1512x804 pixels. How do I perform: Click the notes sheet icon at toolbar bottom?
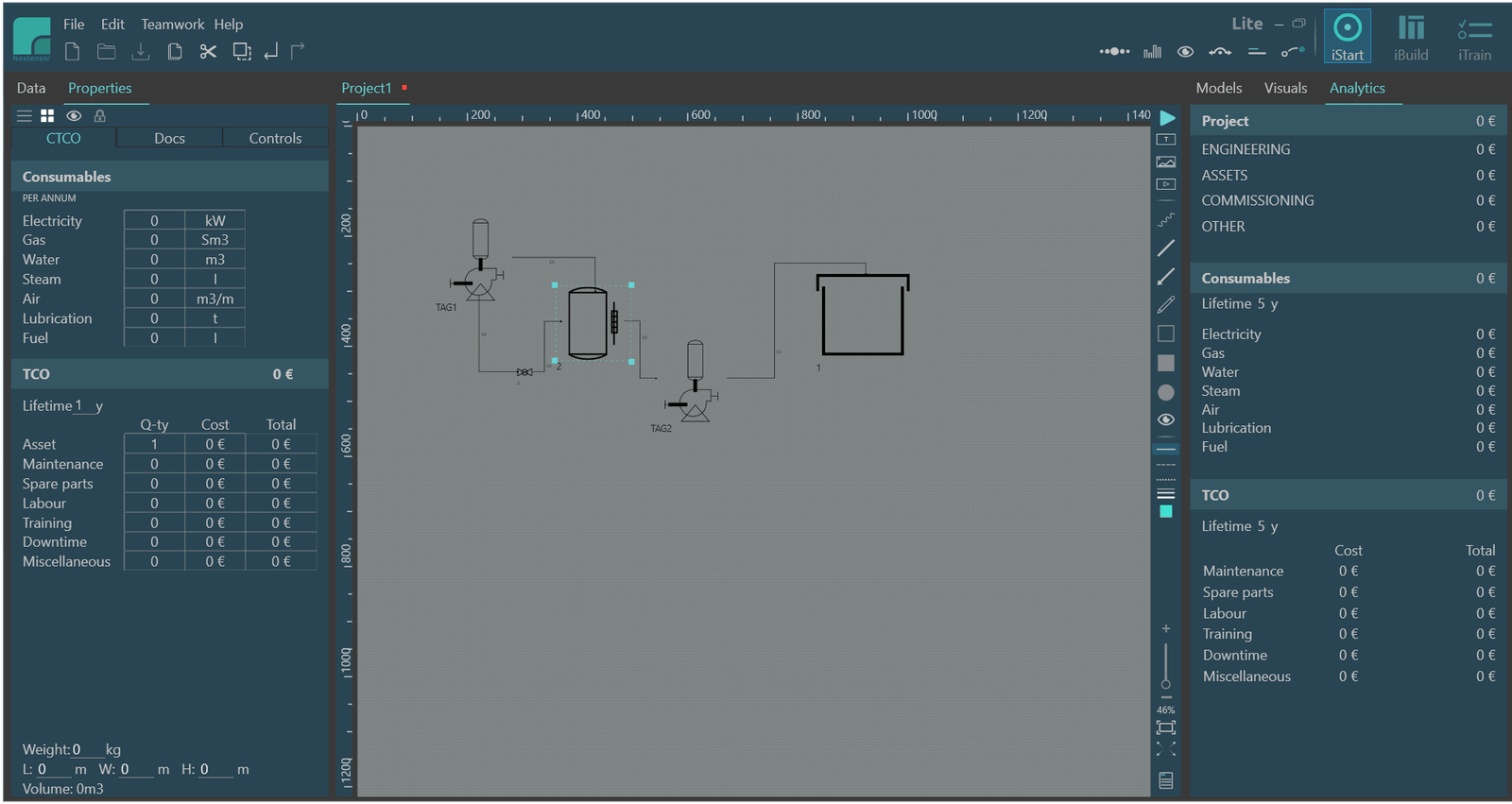[x=1166, y=780]
